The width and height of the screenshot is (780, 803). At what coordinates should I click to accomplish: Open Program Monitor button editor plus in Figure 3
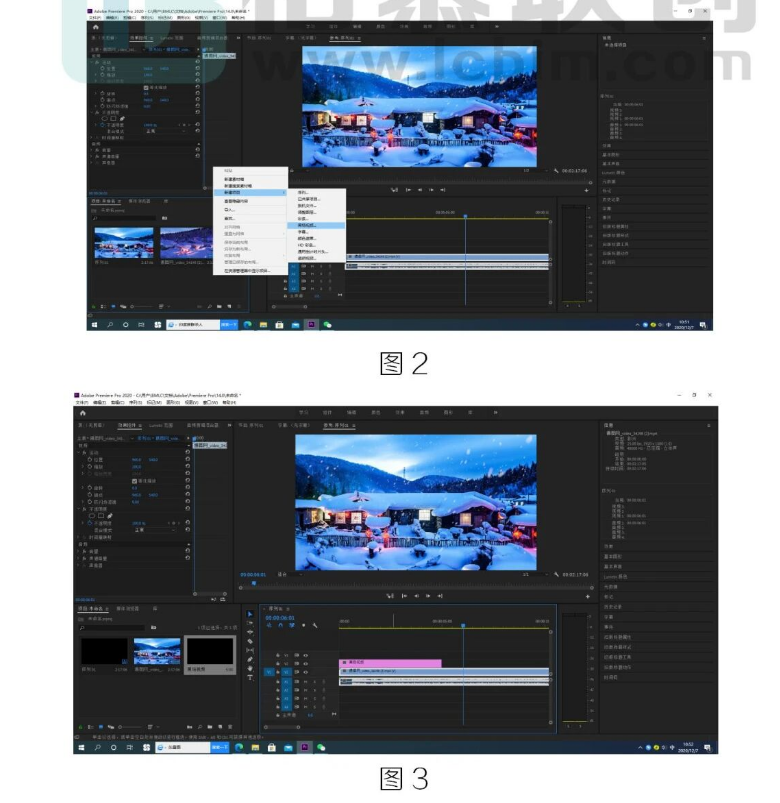tap(588, 596)
